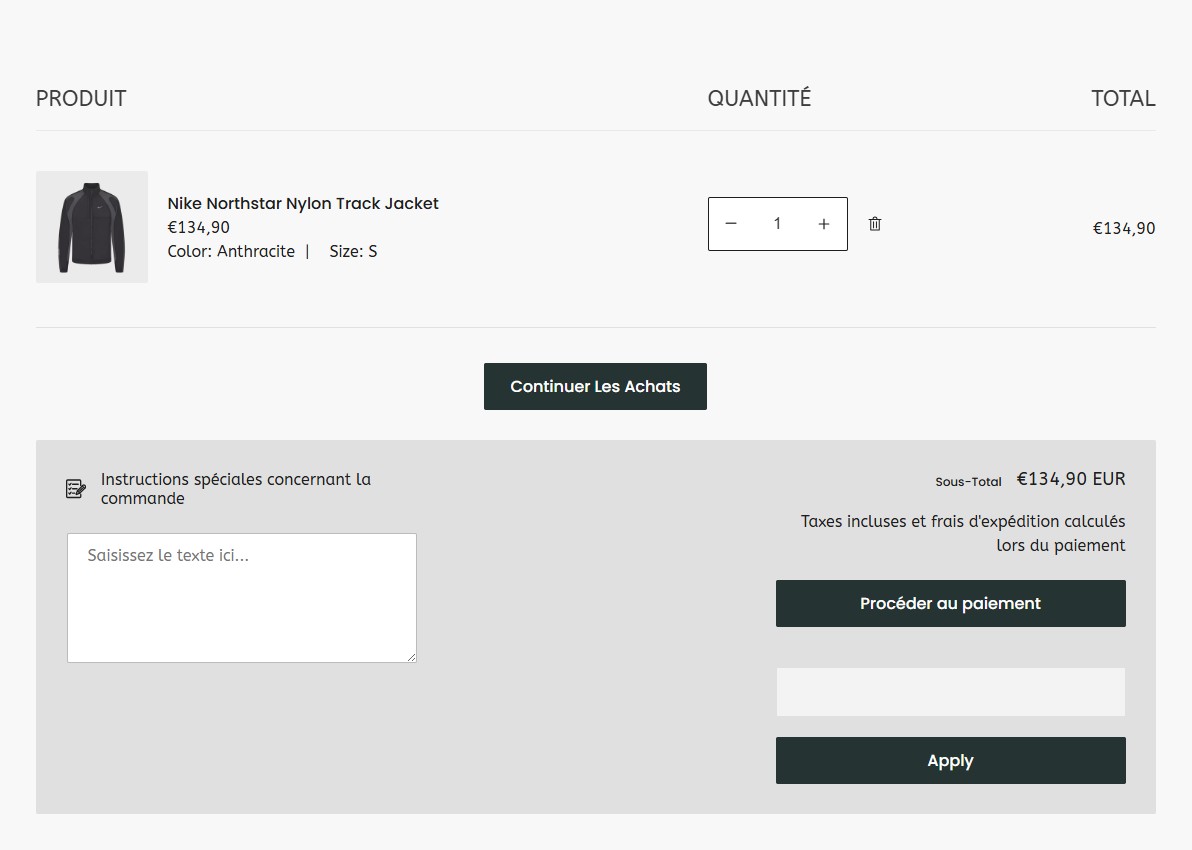
Task: Click the Size: S variant text
Action: pos(353,251)
